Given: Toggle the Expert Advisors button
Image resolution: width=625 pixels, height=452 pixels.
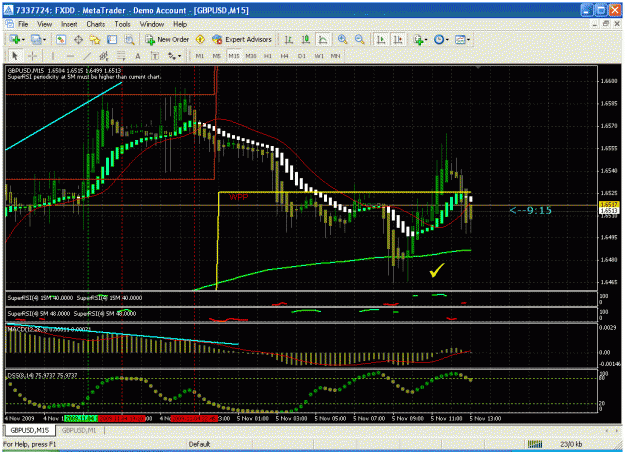Looking at the screenshot, I should click(x=242, y=39).
